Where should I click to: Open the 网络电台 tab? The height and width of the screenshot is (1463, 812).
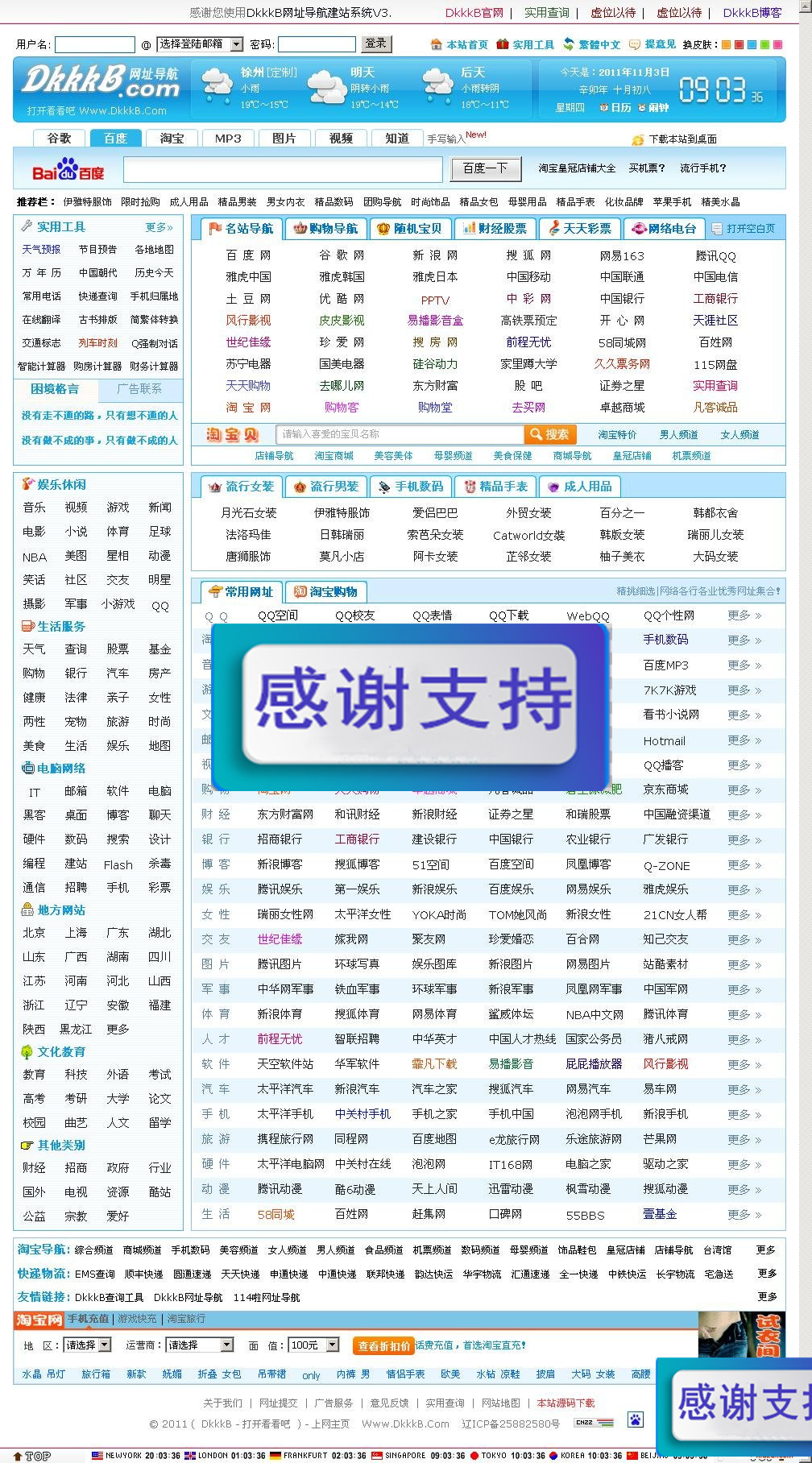pyautogui.click(x=664, y=229)
